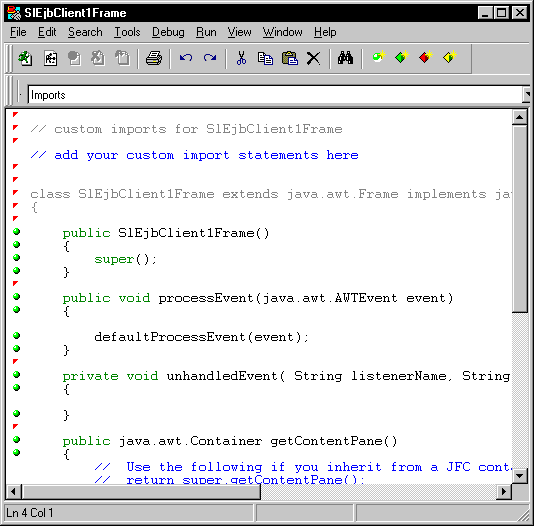The height and width of the screenshot is (526, 534).
Task: Click the green diamond toolbar icon
Action: (x=402, y=57)
